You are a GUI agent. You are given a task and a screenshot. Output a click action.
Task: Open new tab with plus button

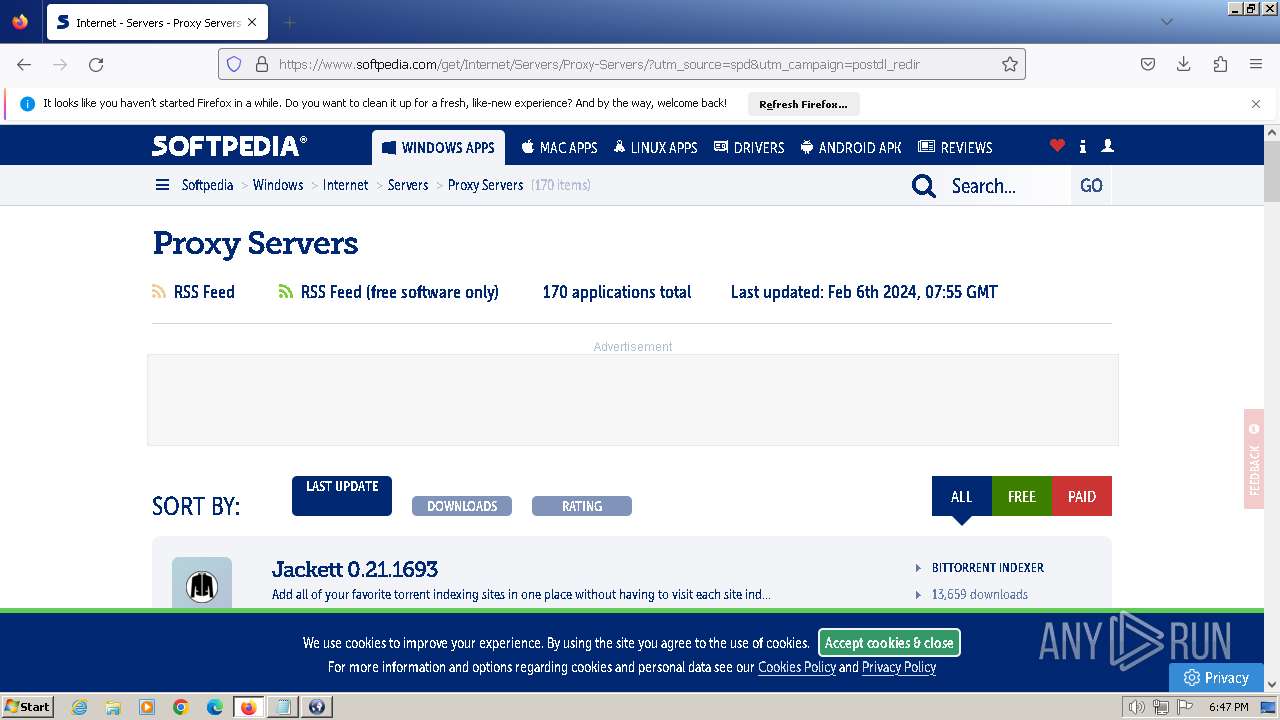289,22
